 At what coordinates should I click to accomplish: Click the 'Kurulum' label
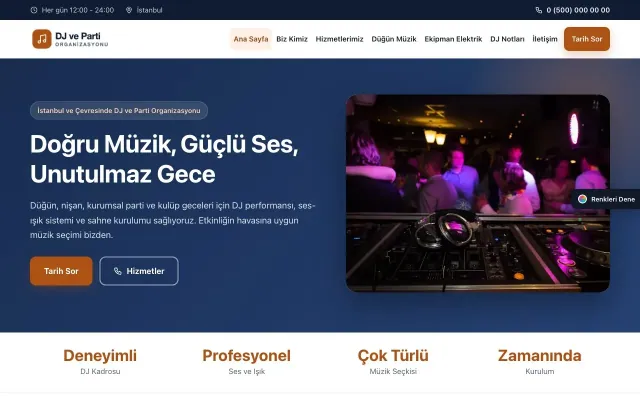pyautogui.click(x=540, y=371)
